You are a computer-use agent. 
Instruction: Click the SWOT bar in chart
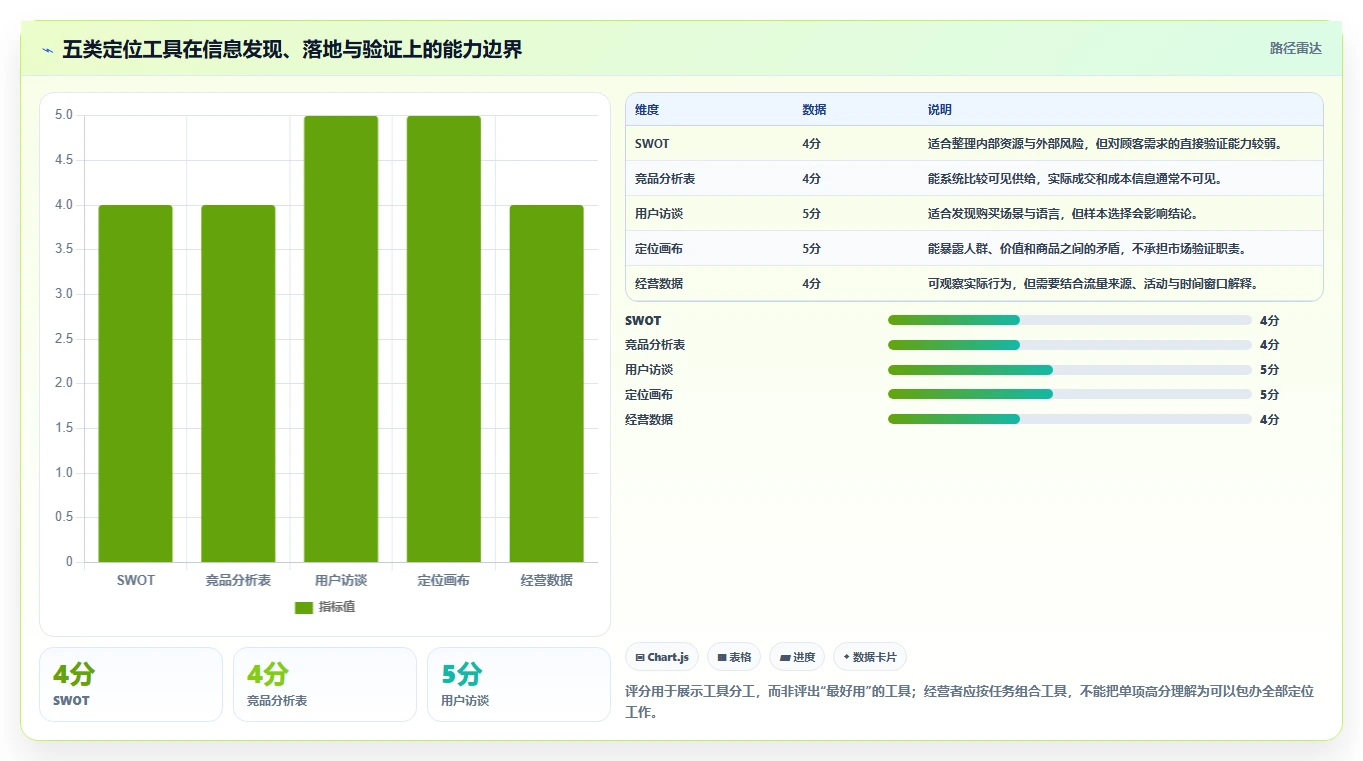pos(136,384)
